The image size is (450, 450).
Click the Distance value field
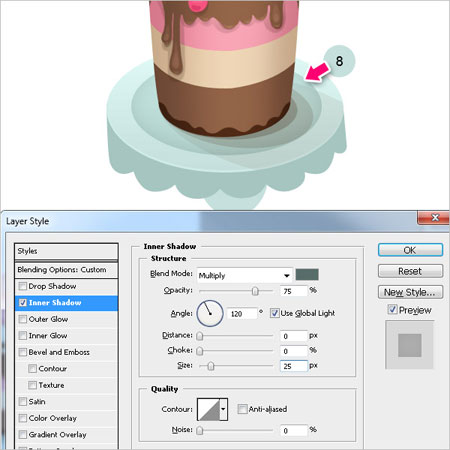tap(294, 336)
